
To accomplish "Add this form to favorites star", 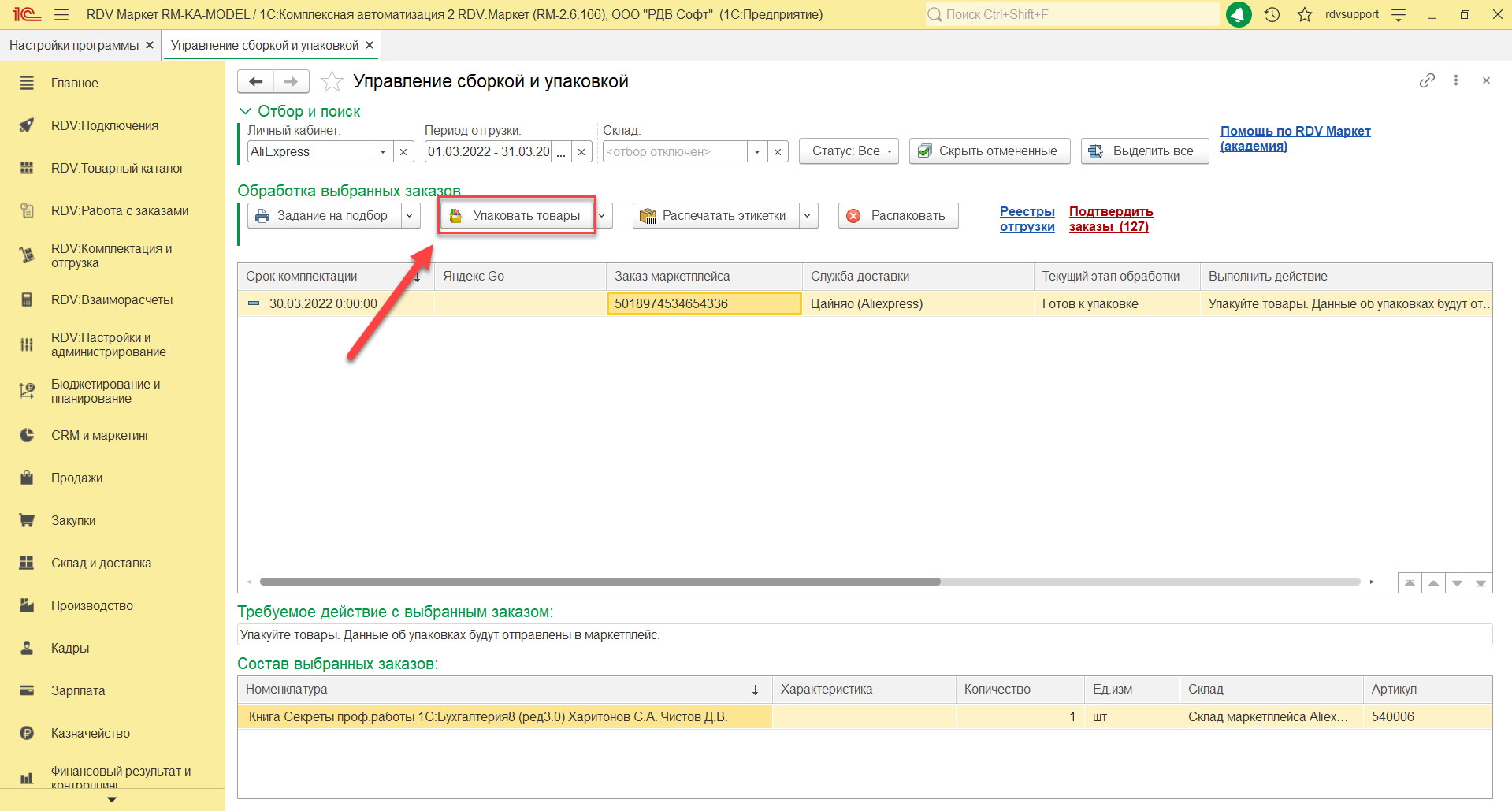I will point(332,81).
